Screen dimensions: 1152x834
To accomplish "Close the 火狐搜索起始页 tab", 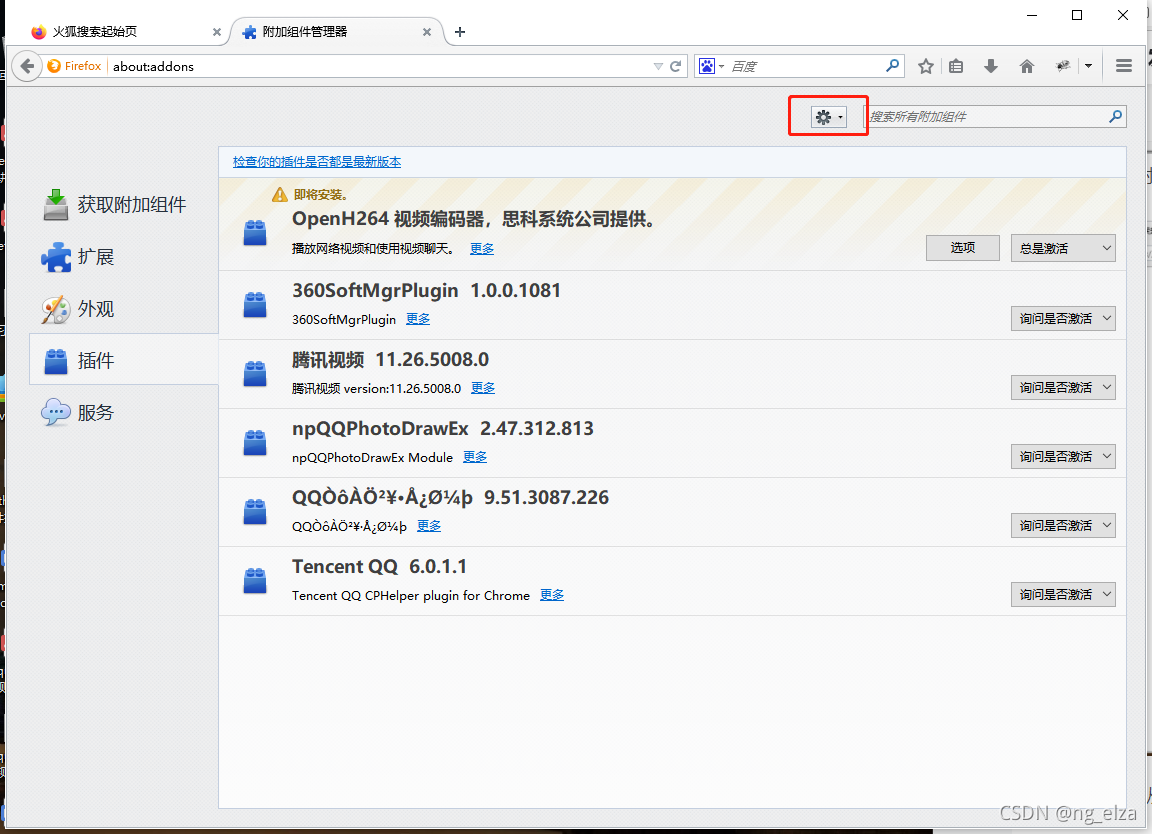I will click(216, 32).
